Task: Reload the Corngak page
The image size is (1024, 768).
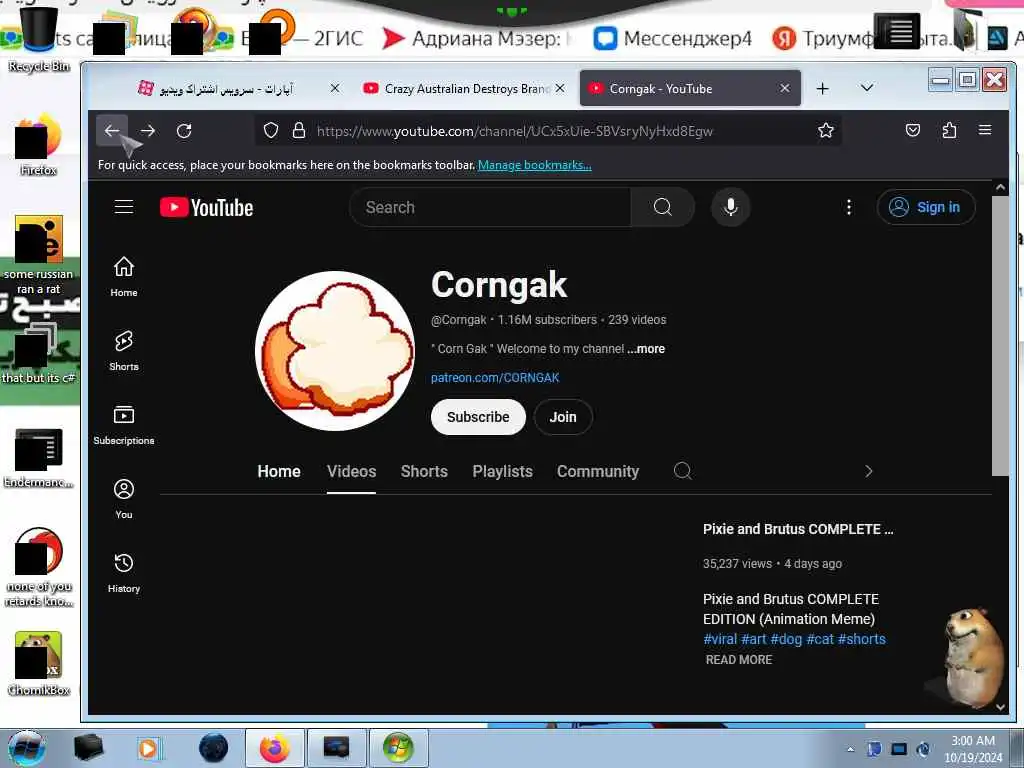Action: (184, 131)
